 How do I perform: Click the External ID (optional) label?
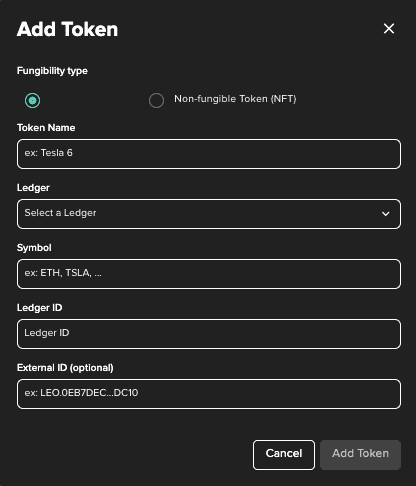(65, 368)
